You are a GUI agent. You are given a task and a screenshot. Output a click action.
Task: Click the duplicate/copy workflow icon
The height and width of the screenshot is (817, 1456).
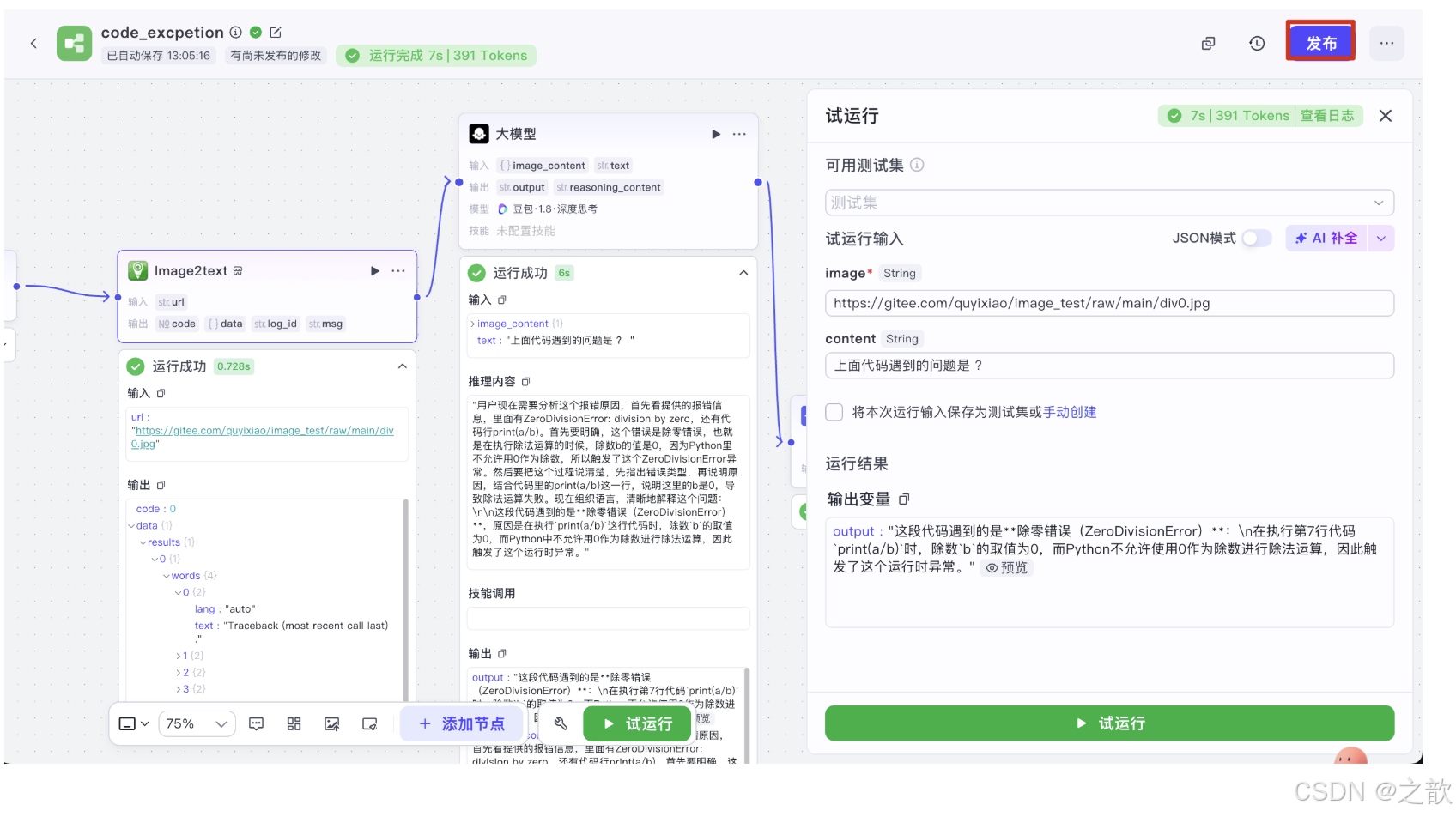1208,43
